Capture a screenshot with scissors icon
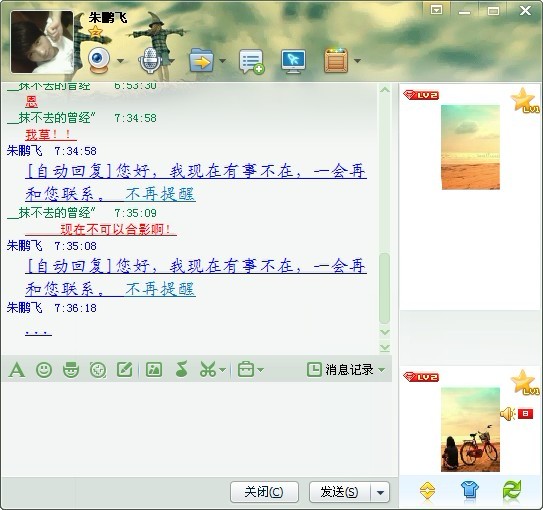Screen dimensions: 543x510 click(x=208, y=369)
